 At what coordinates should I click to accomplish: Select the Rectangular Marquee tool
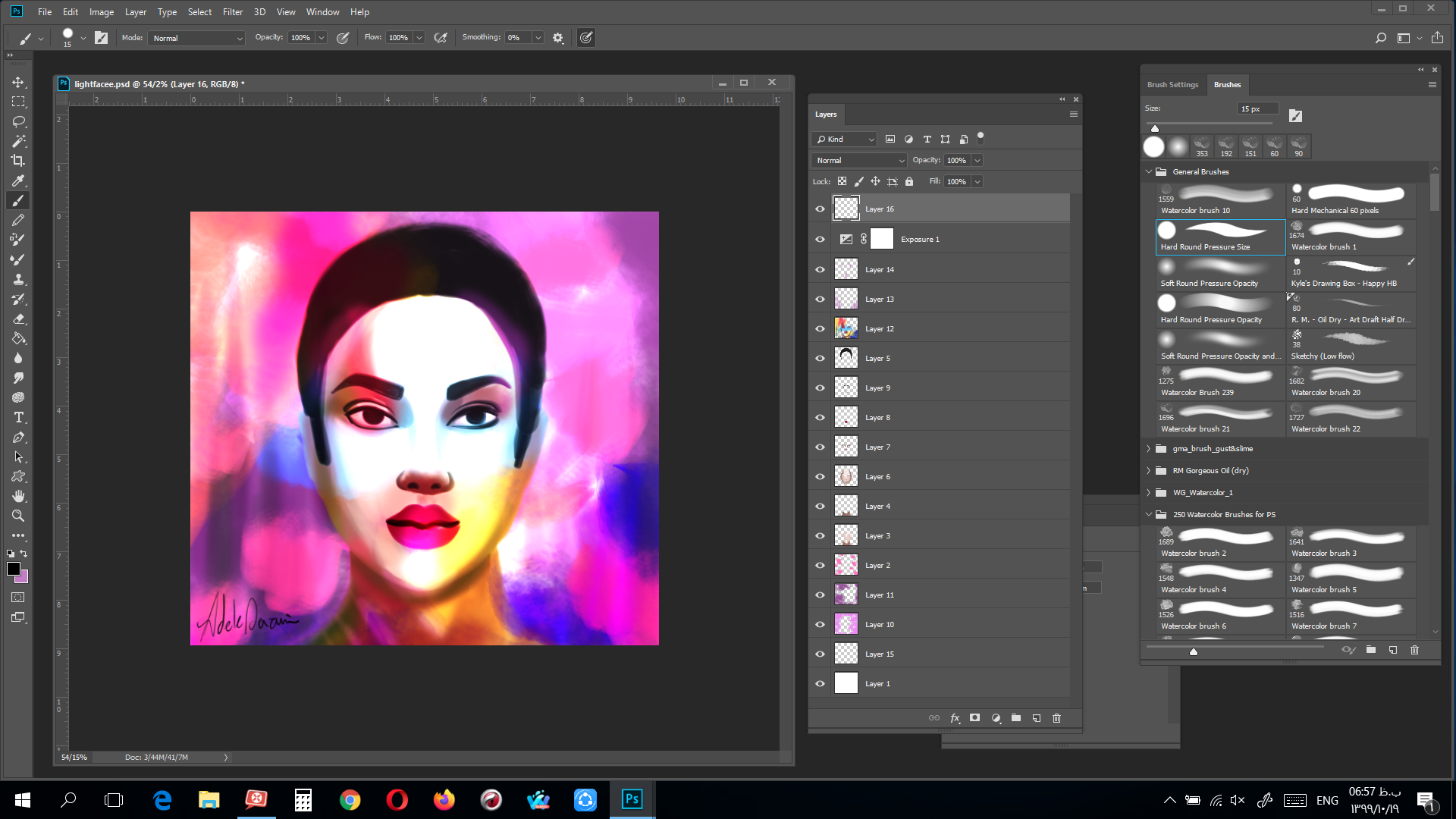(x=18, y=102)
